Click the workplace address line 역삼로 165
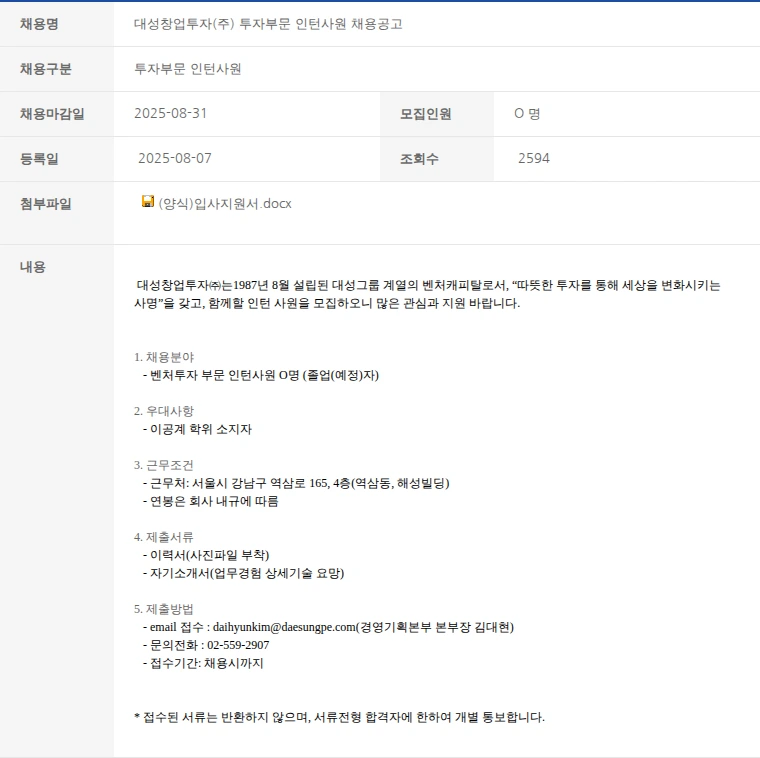 click(x=296, y=483)
